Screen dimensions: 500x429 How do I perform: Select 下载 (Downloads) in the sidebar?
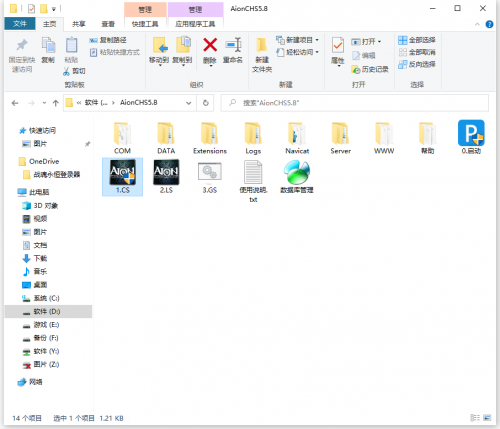35,258
